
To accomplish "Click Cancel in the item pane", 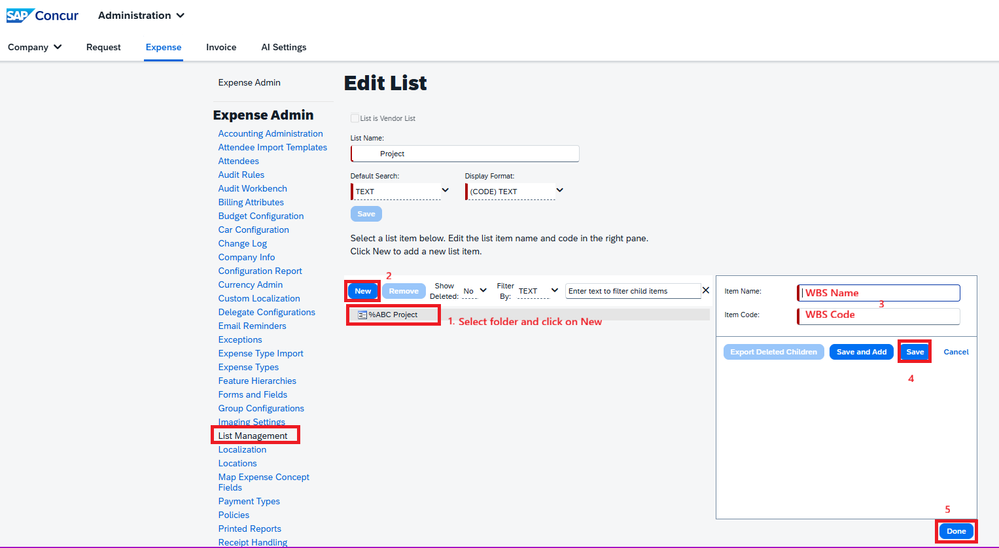I will (956, 352).
